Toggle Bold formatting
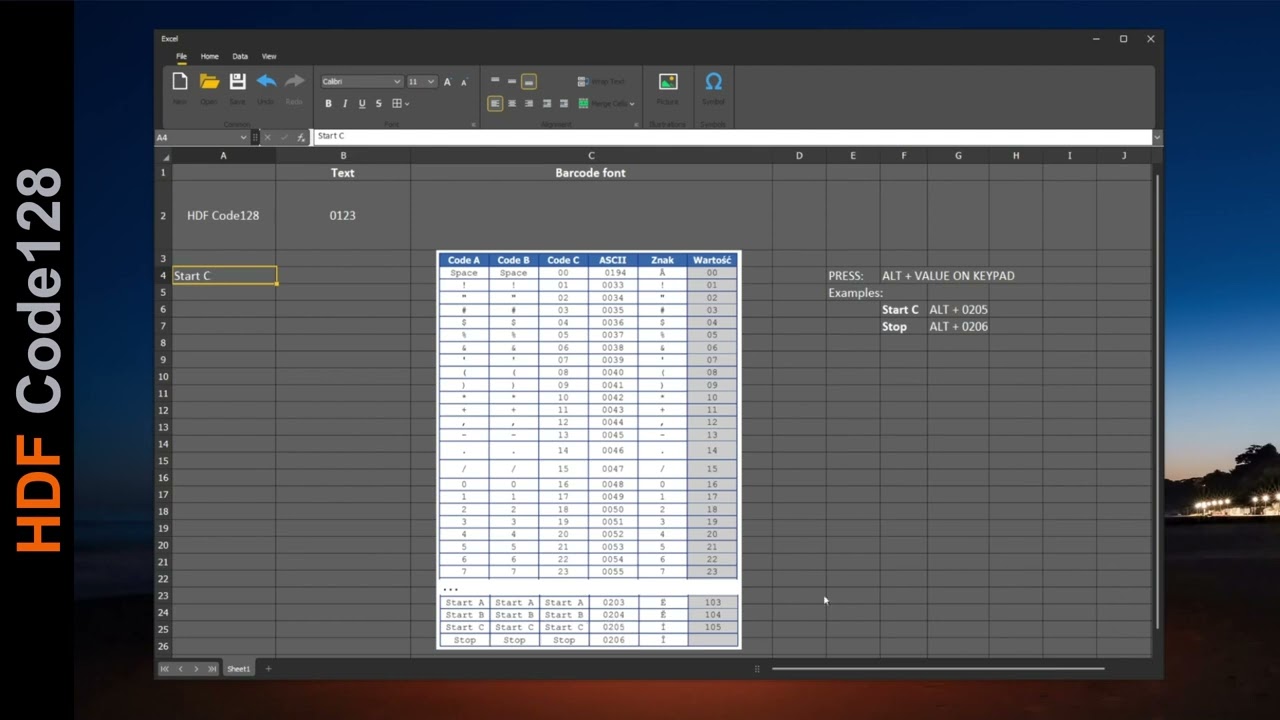Viewport: 1280px width, 720px height. 328,104
